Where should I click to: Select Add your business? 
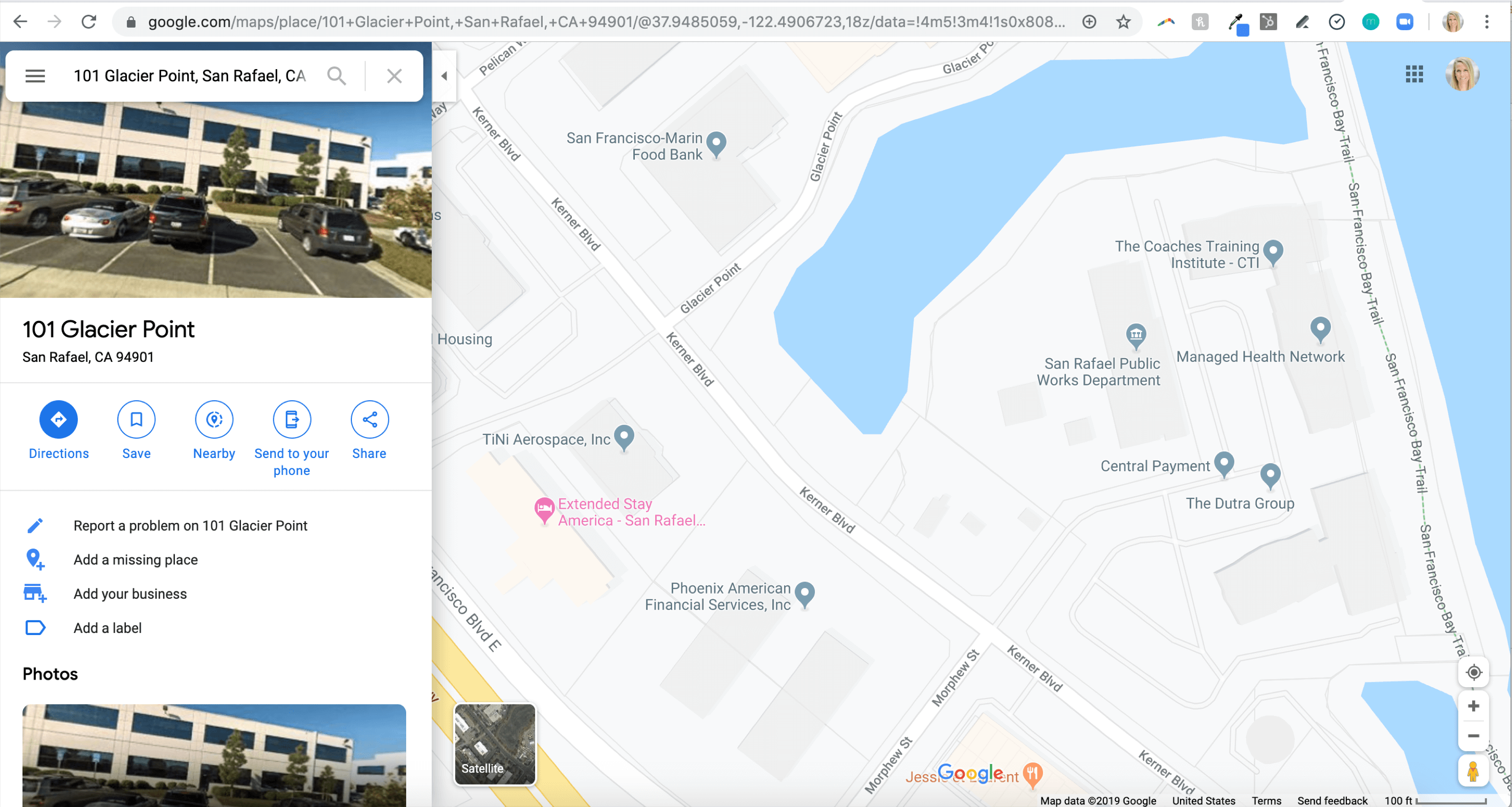[x=130, y=594]
